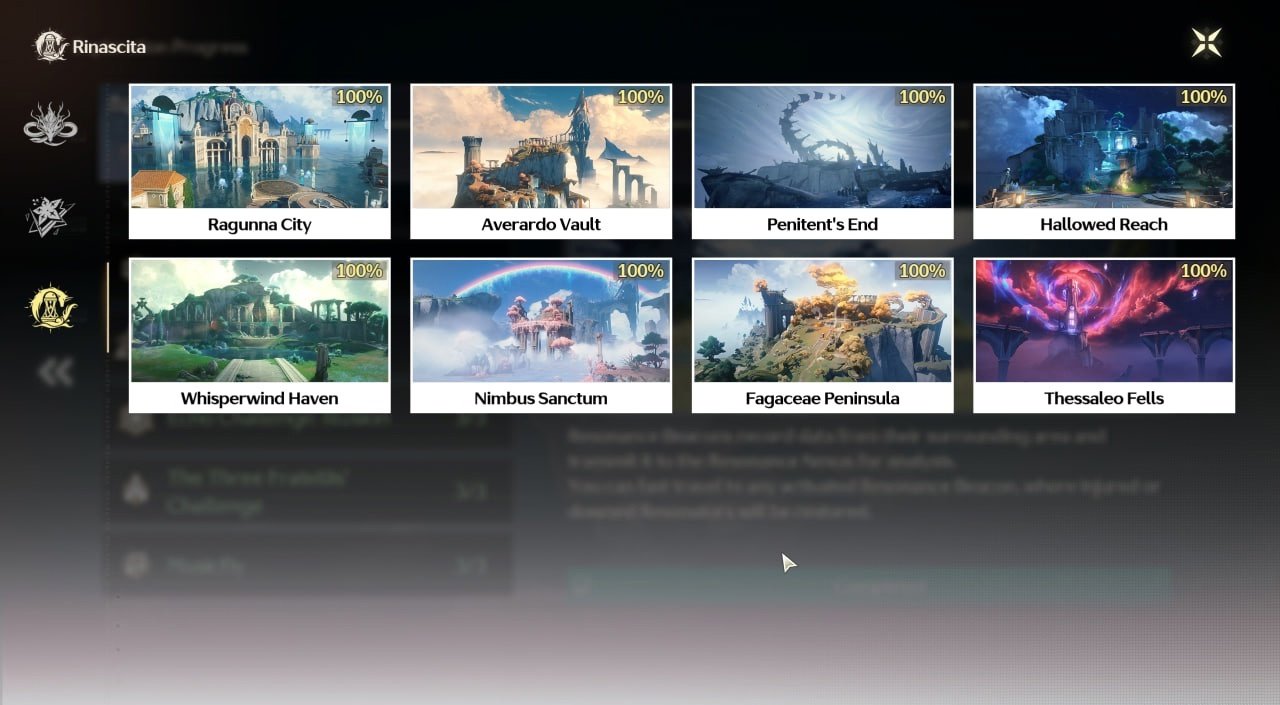1280x705 pixels.
Task: Open the Penitent's End area card
Action: [x=823, y=162]
